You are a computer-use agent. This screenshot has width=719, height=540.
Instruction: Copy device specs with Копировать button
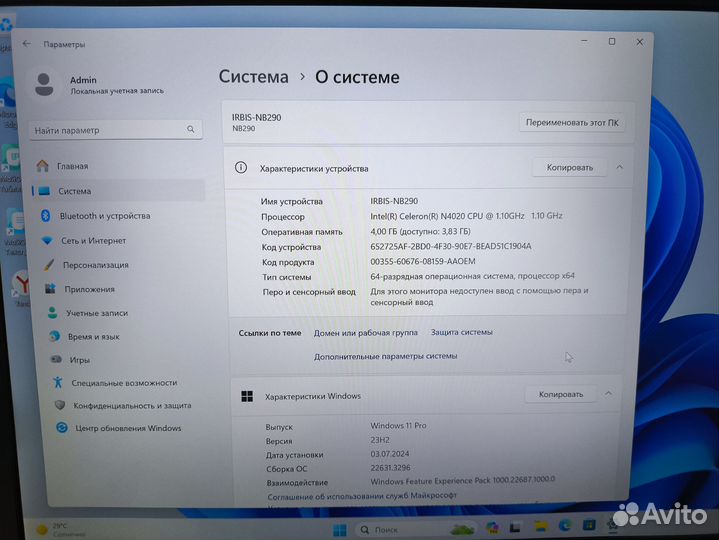(569, 168)
